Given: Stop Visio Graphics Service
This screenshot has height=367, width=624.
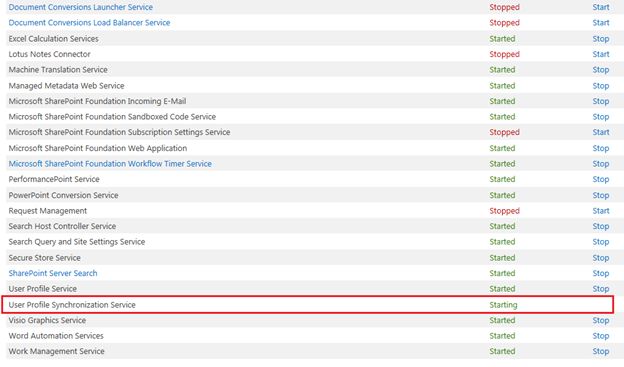Looking at the screenshot, I should coord(601,320).
